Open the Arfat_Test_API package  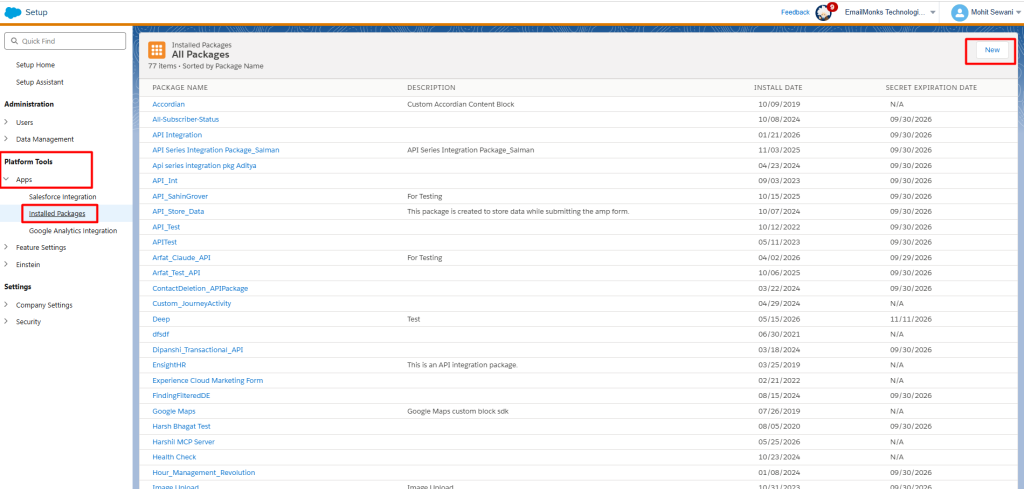click(x=176, y=273)
